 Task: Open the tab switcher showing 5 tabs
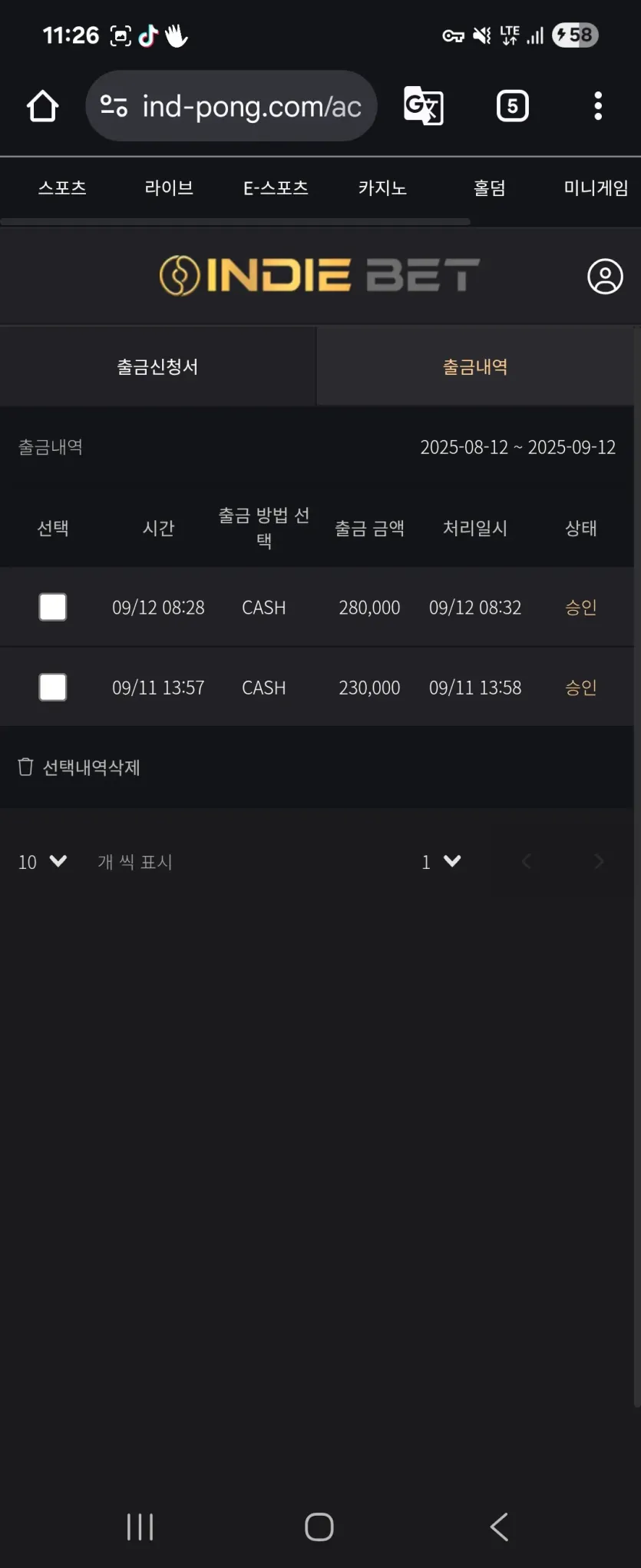pyautogui.click(x=513, y=106)
